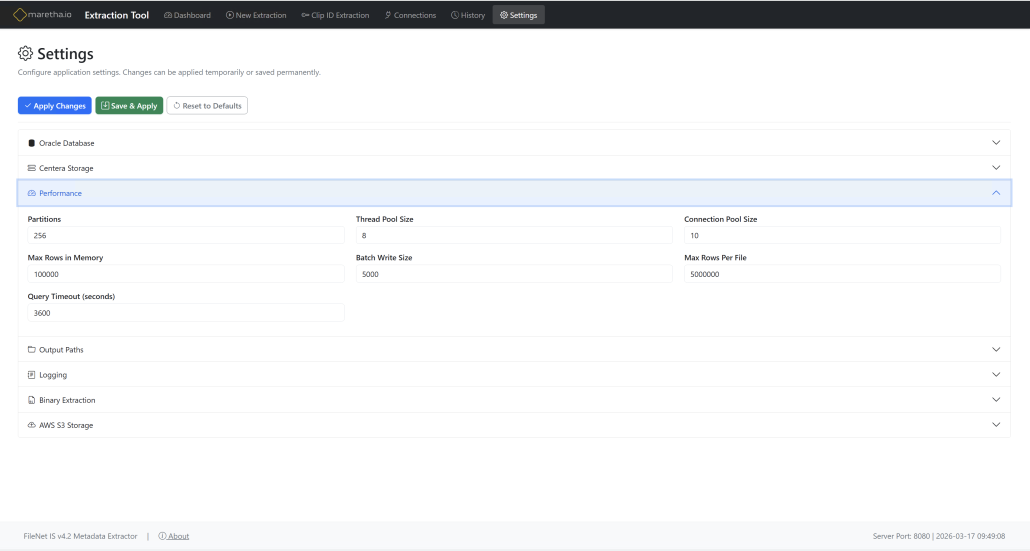
Task: Click the Centera Storage section title
Action: [66, 168]
